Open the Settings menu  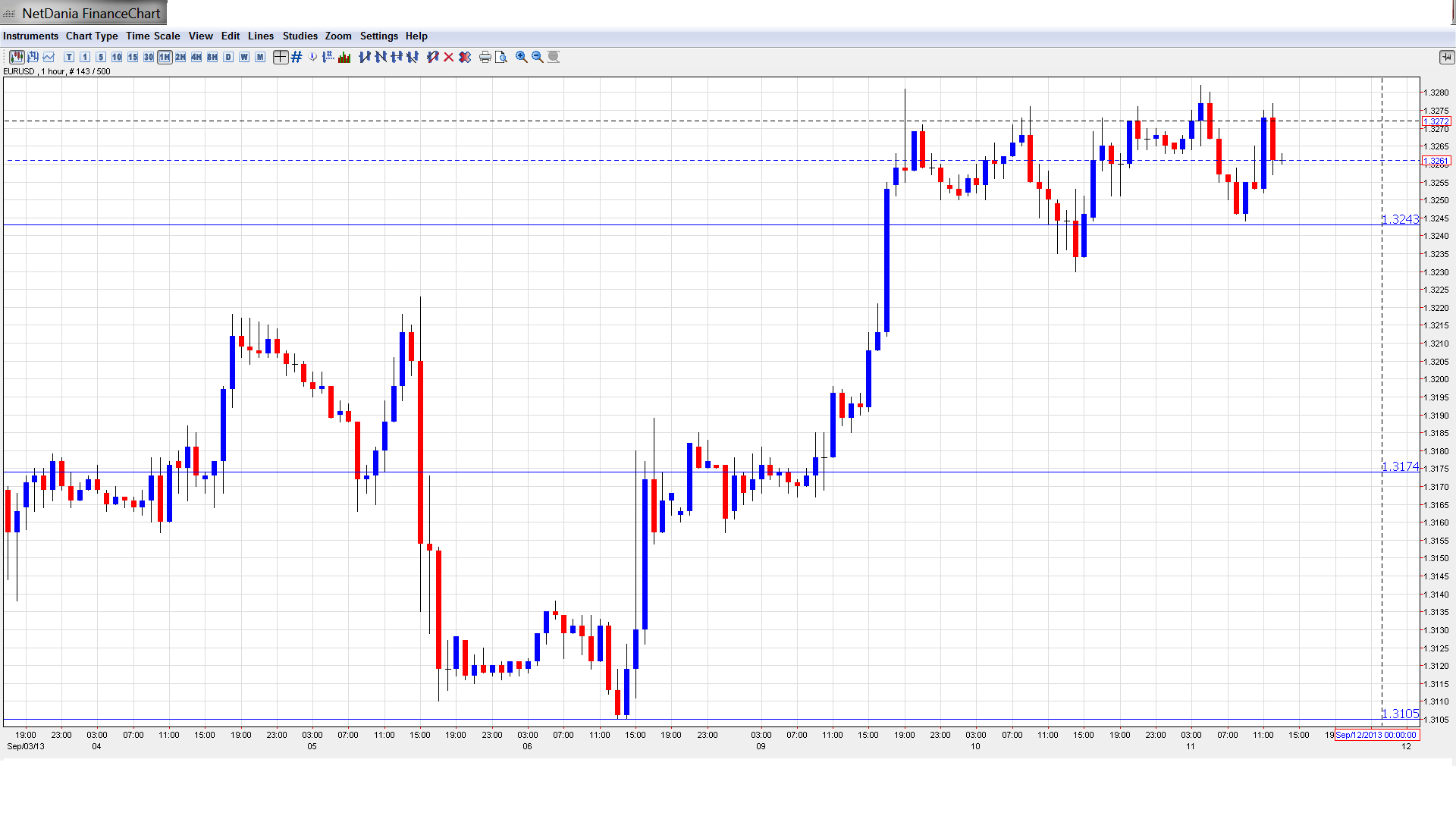click(378, 36)
